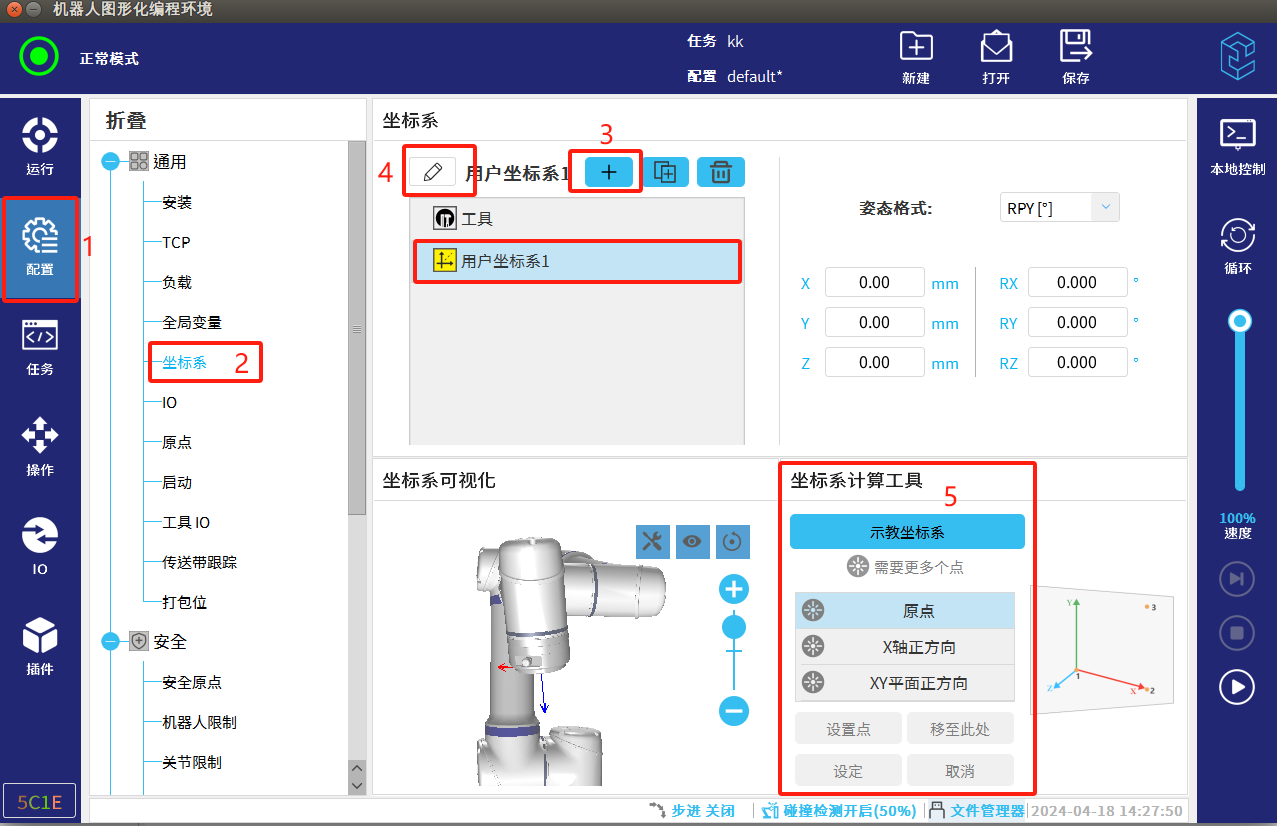This screenshot has width=1277, height=826.
Task: Click the reset view rotation icon
Action: 733,541
